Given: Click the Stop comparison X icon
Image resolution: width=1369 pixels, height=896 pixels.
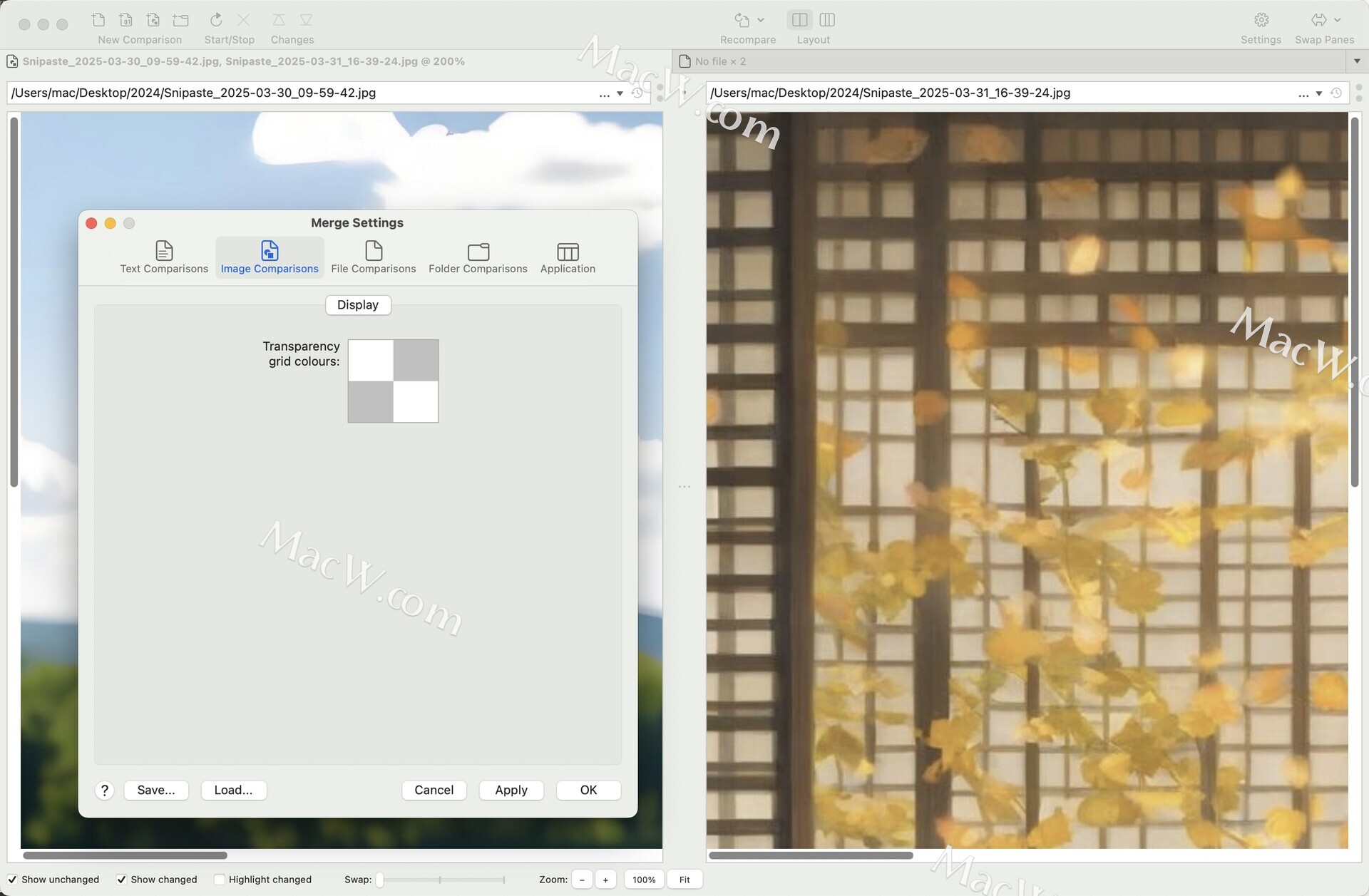Looking at the screenshot, I should pos(244,20).
